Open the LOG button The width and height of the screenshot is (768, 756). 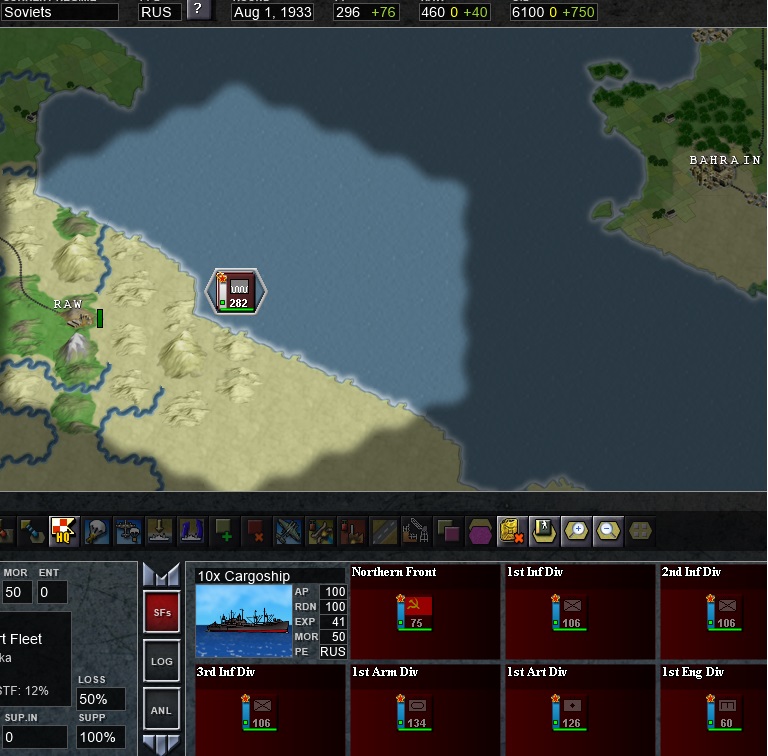point(162,661)
